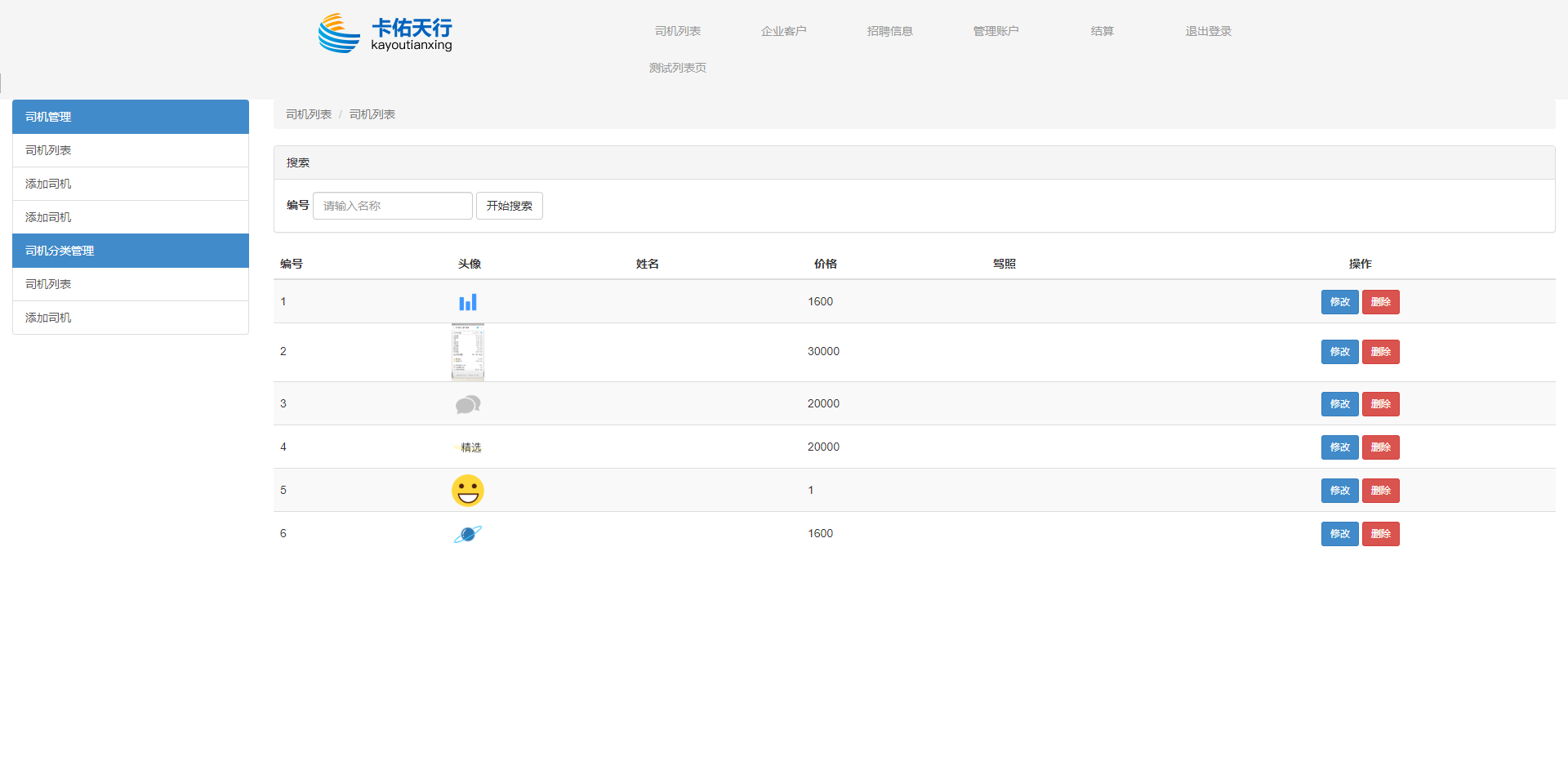Click the smiley face avatar in row 5

(x=468, y=491)
